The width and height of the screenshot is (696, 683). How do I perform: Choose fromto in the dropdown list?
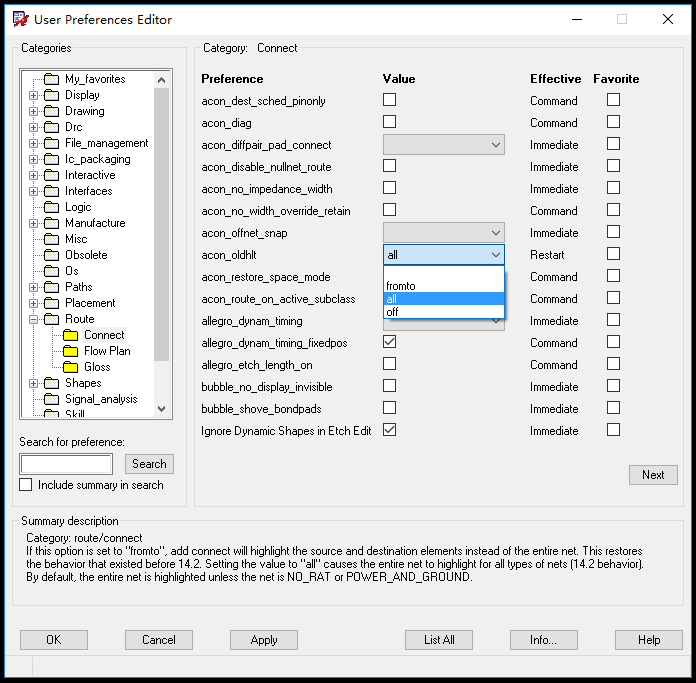point(444,286)
